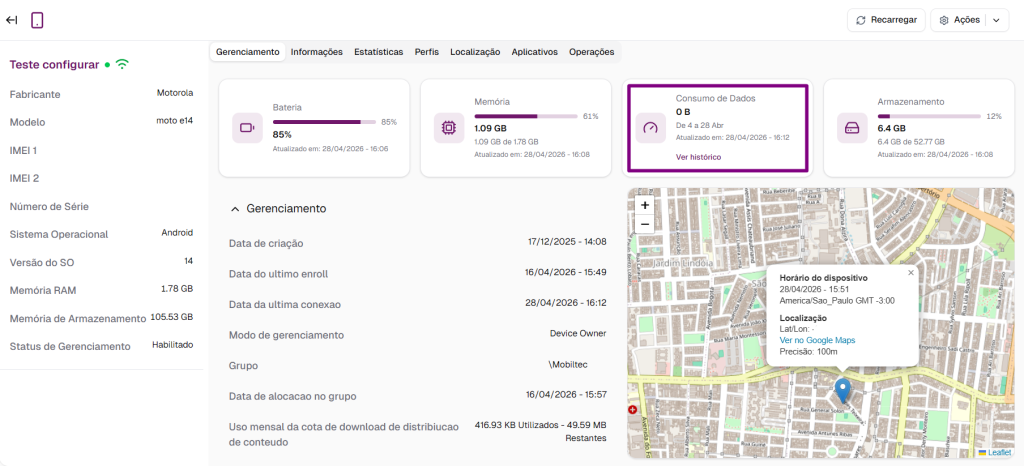Open Ver no Google Maps link
Viewport: 1024px width, 466px height.
coord(817,340)
